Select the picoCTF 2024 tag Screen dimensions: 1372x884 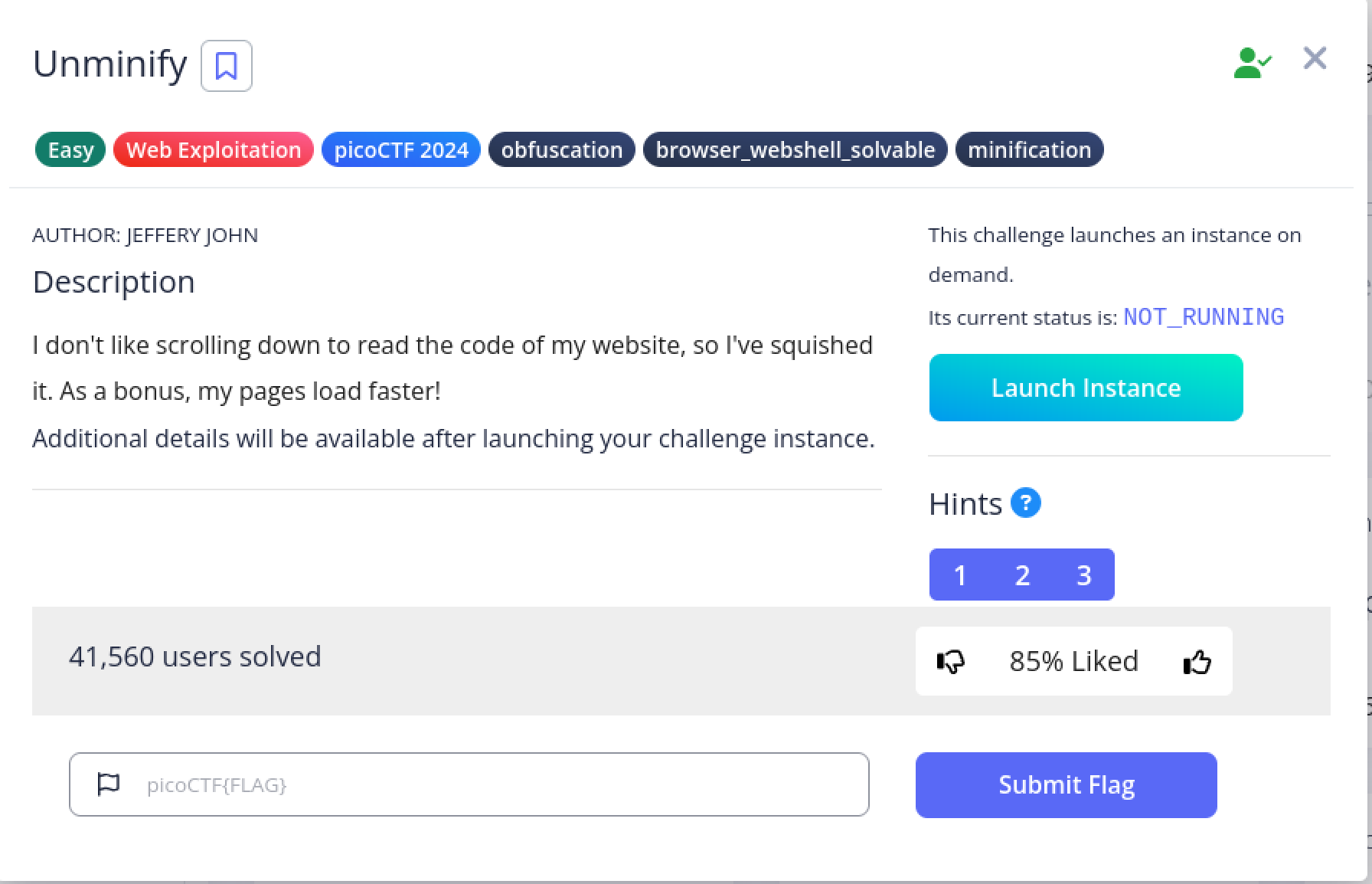coord(401,149)
